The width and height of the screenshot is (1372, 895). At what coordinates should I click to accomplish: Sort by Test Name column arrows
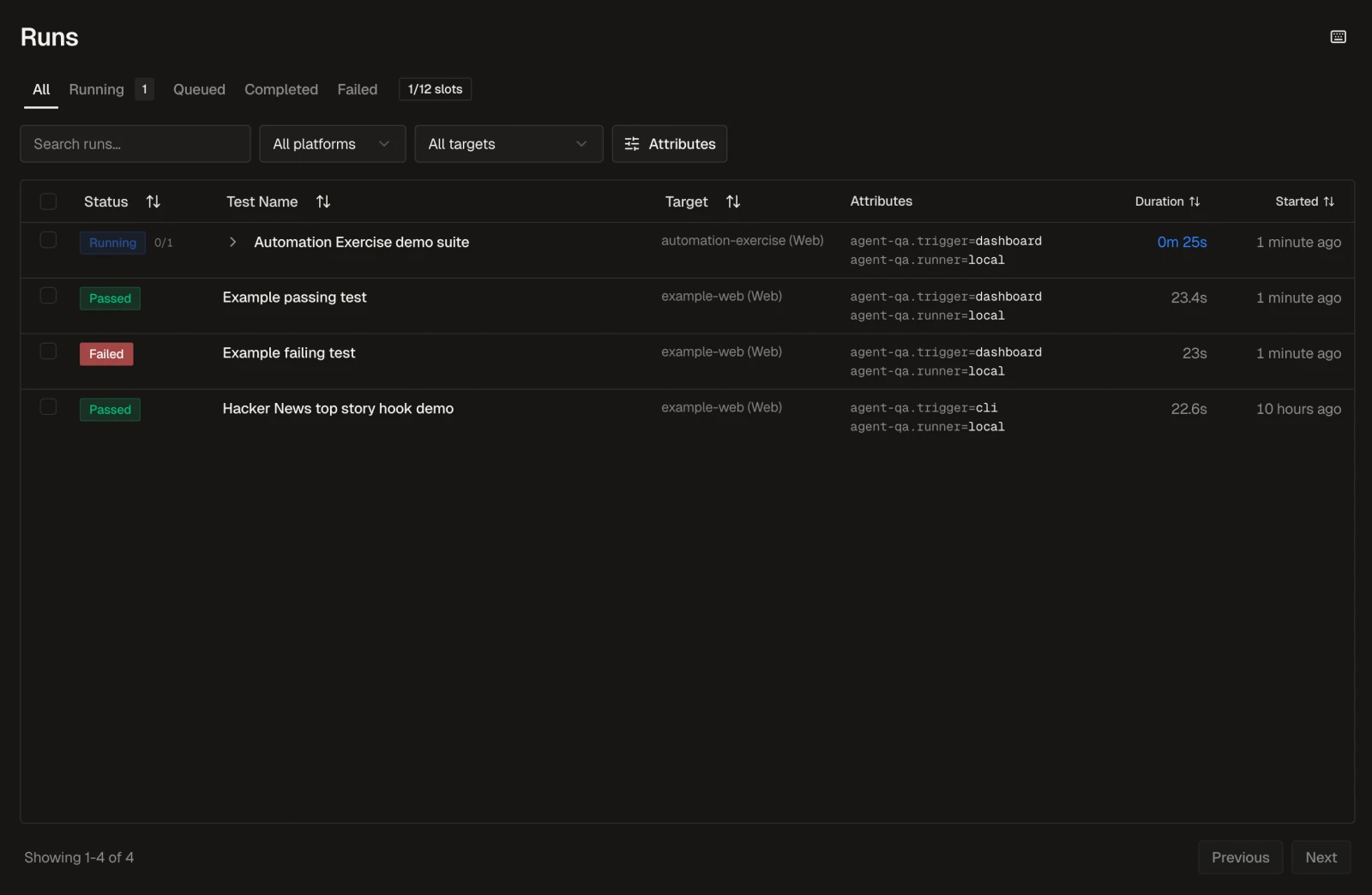click(323, 201)
